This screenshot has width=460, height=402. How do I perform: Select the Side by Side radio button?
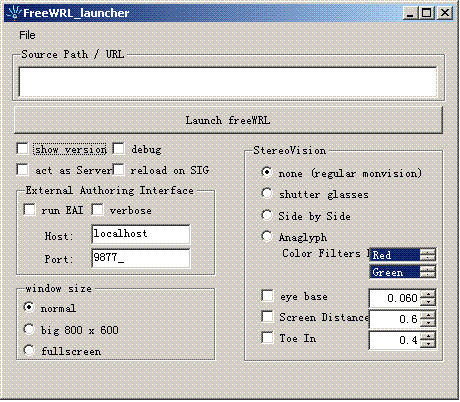pyautogui.click(x=267, y=215)
